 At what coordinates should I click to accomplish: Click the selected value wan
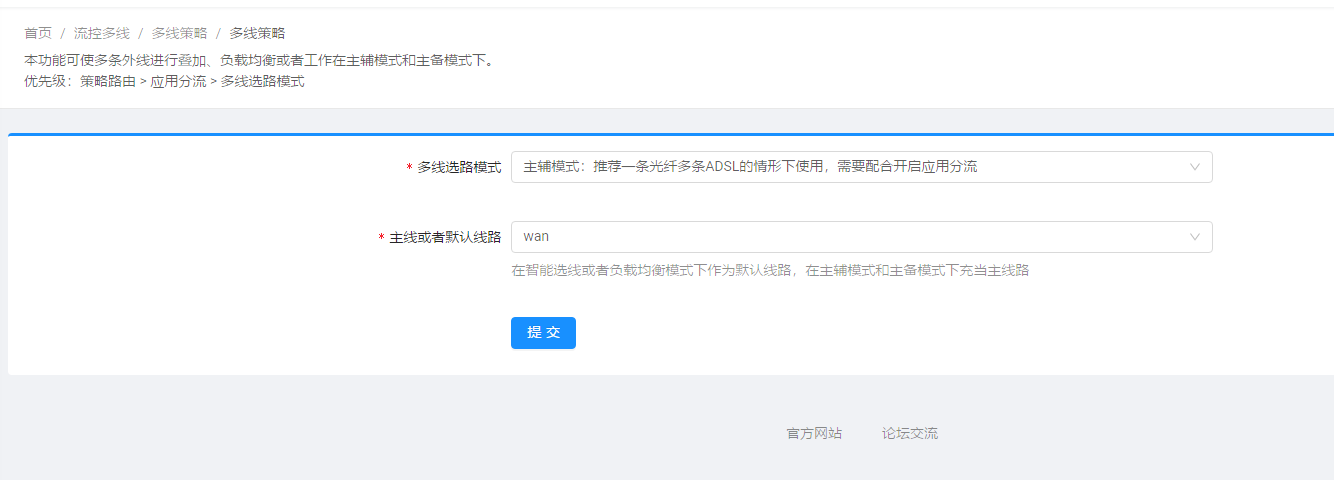[x=536, y=237]
